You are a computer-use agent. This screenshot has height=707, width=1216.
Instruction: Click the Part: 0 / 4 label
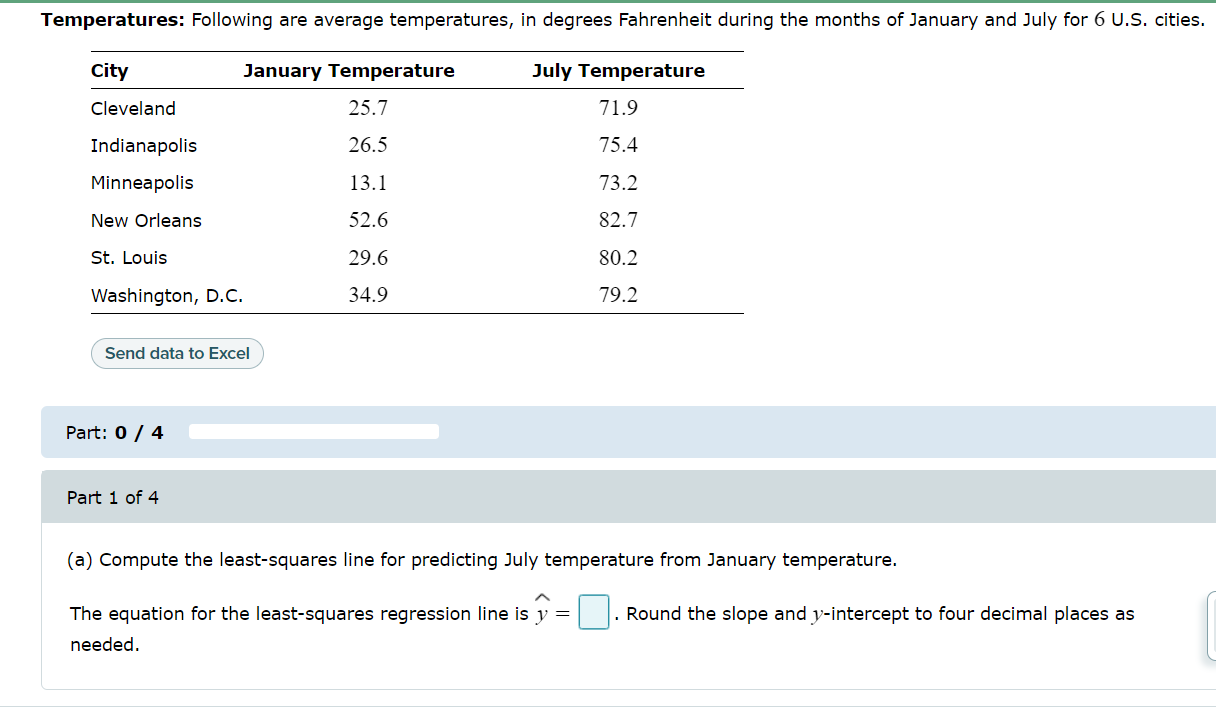pos(115,431)
